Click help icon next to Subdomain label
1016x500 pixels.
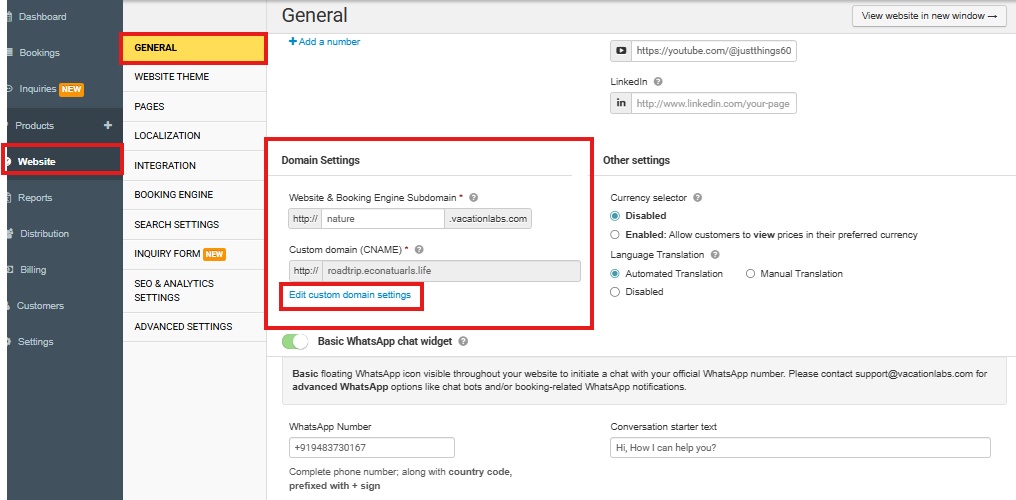tap(474, 198)
